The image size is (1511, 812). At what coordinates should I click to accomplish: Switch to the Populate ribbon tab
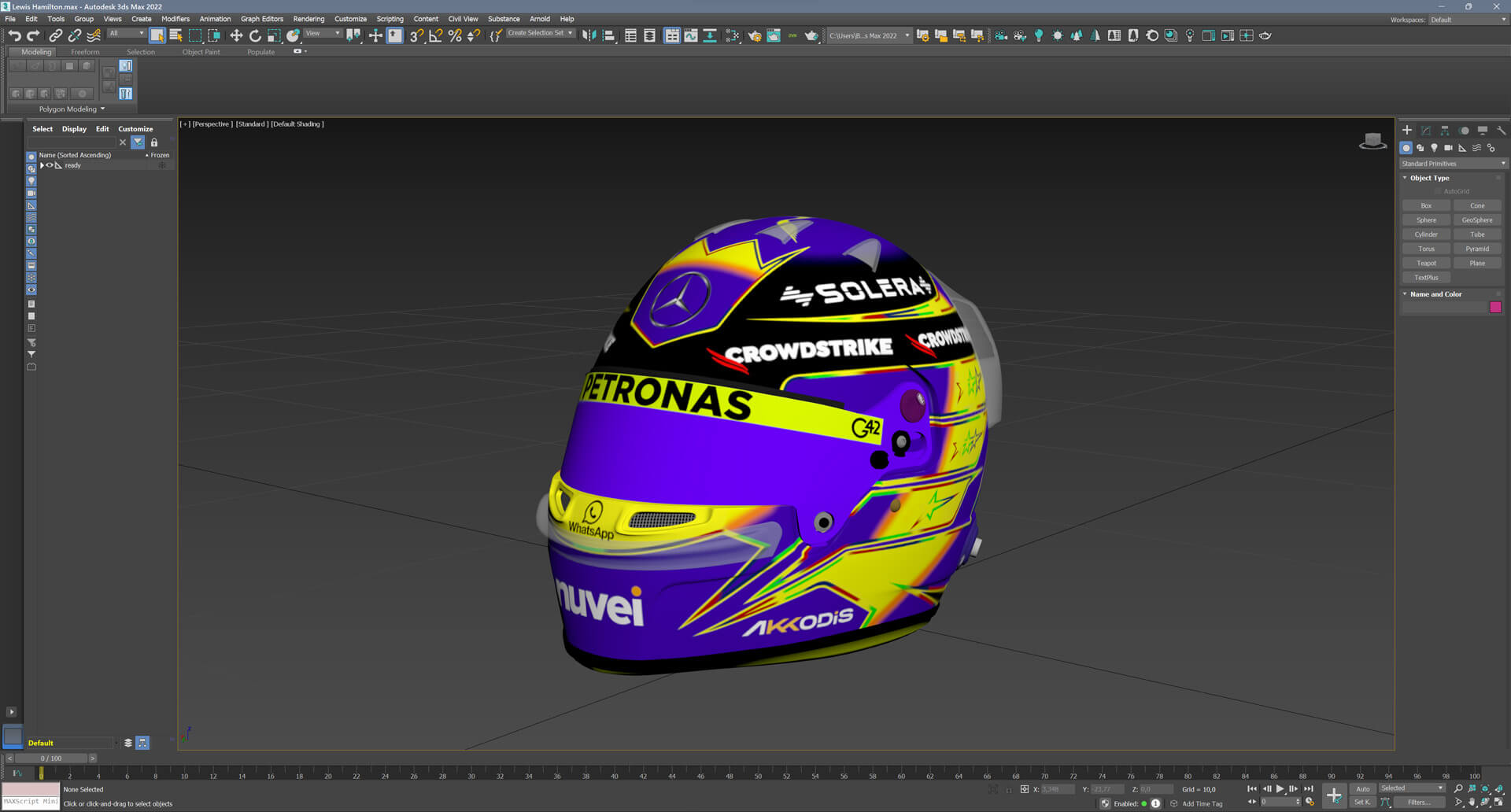(x=260, y=52)
